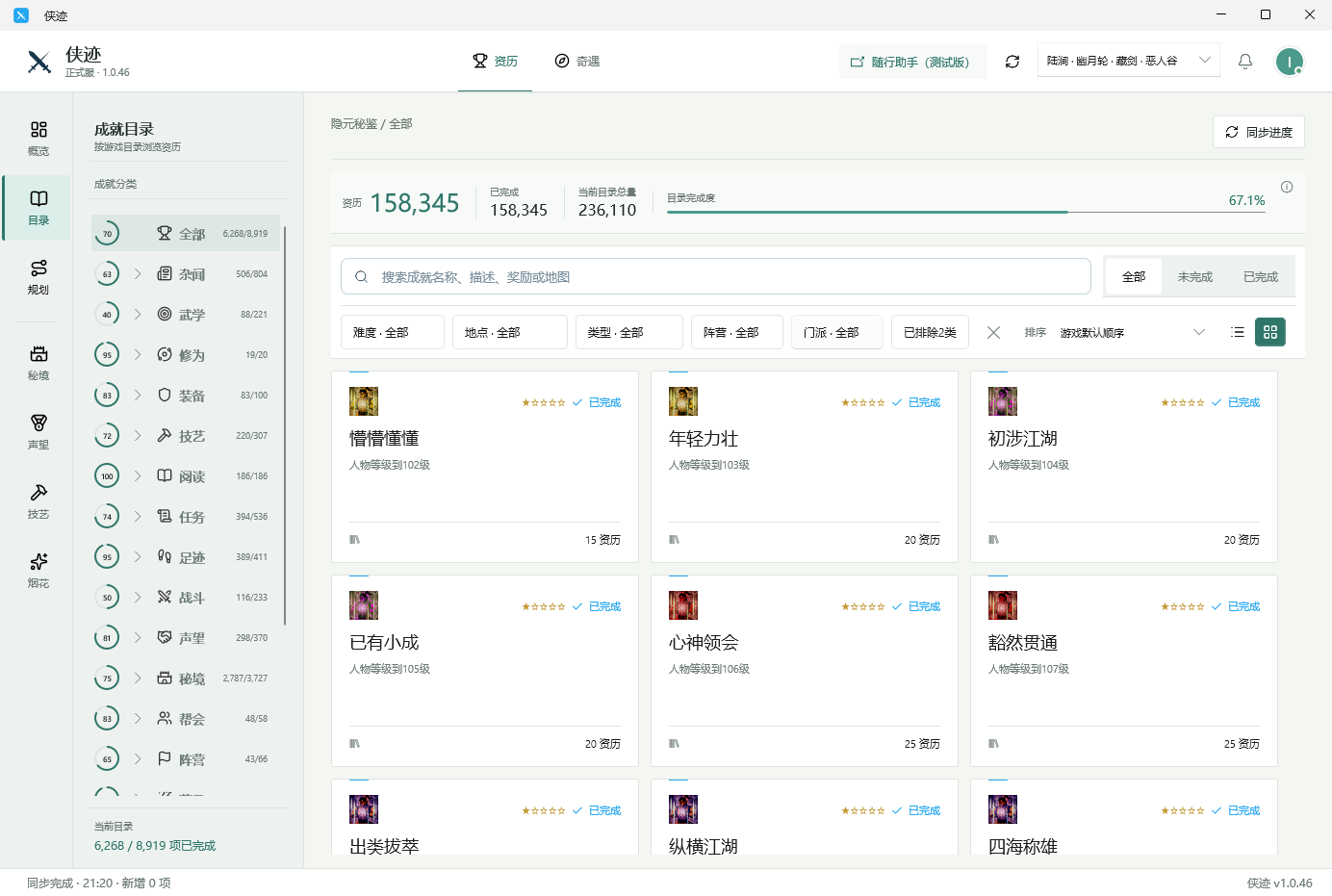
Task: Select the 武学 category row
Action: (x=186, y=314)
